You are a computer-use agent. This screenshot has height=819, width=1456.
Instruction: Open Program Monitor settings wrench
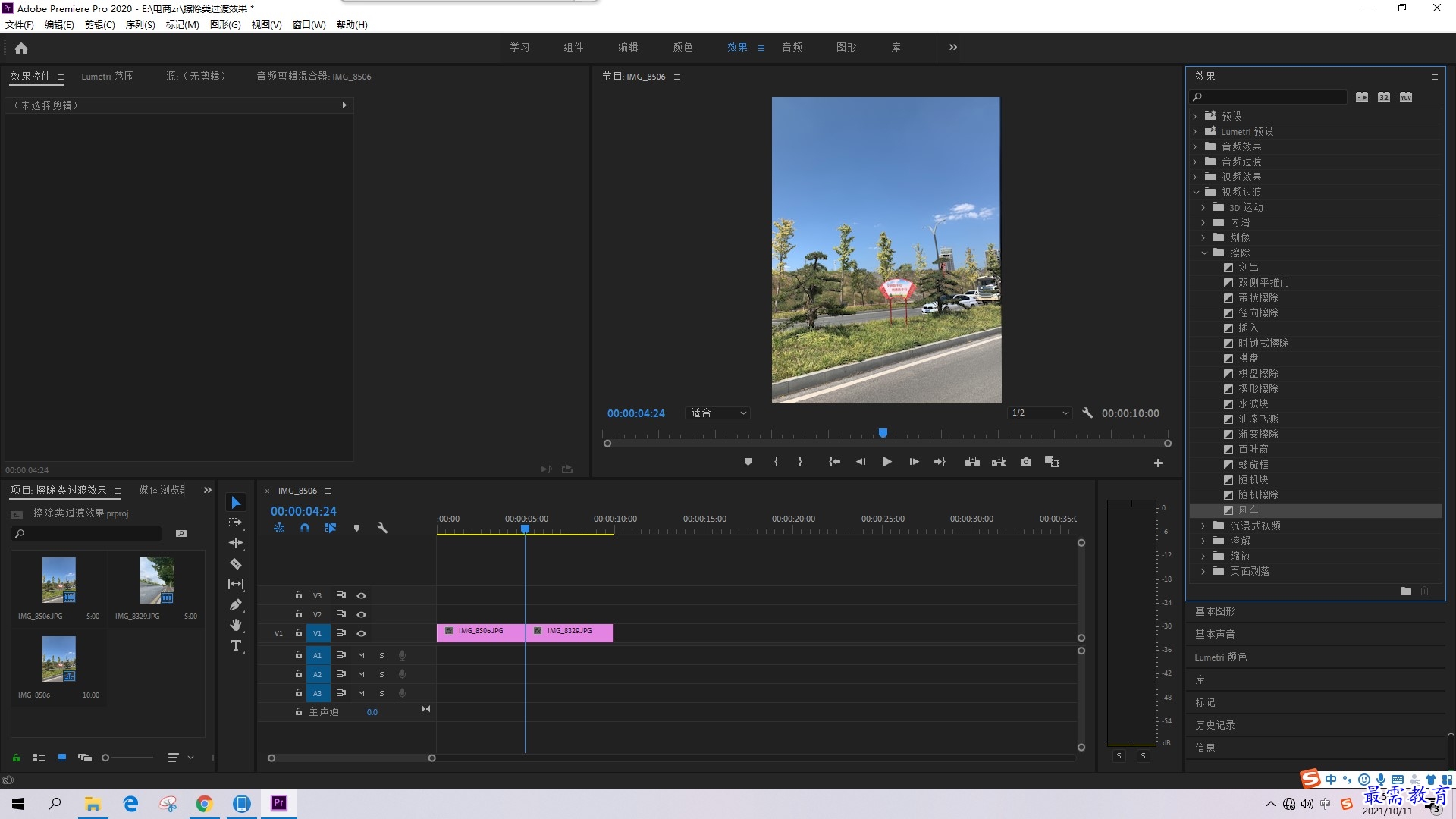point(1087,413)
